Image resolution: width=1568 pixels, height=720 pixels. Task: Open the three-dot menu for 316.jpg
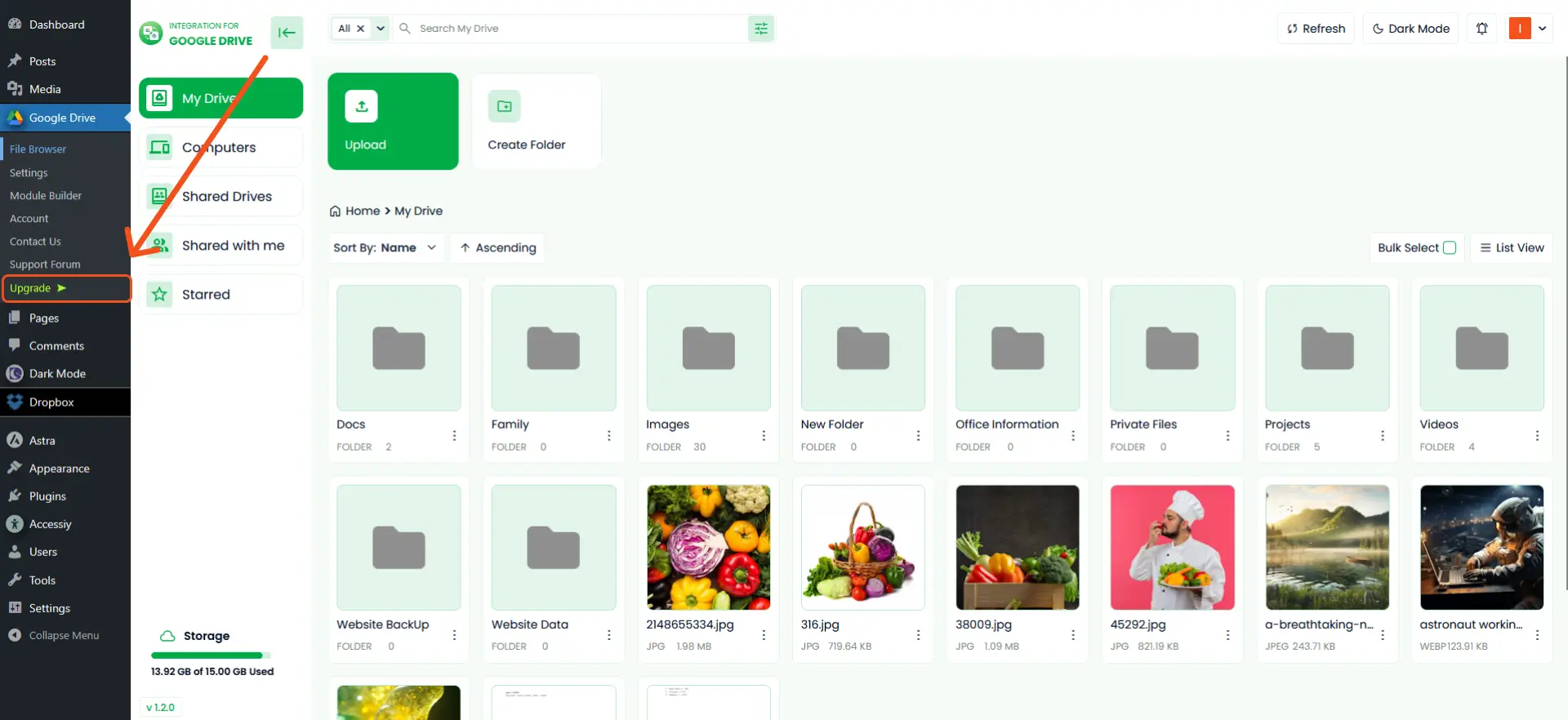(918, 635)
